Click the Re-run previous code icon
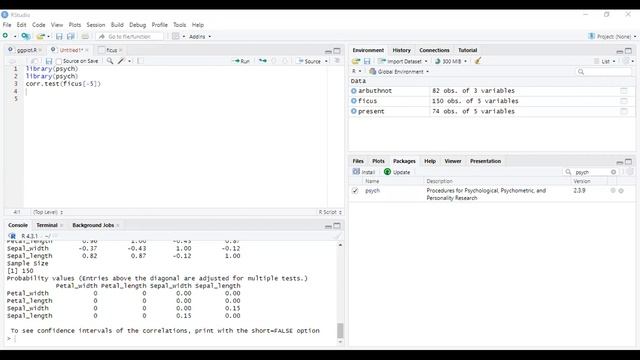This screenshot has height=360, width=640. (263, 61)
